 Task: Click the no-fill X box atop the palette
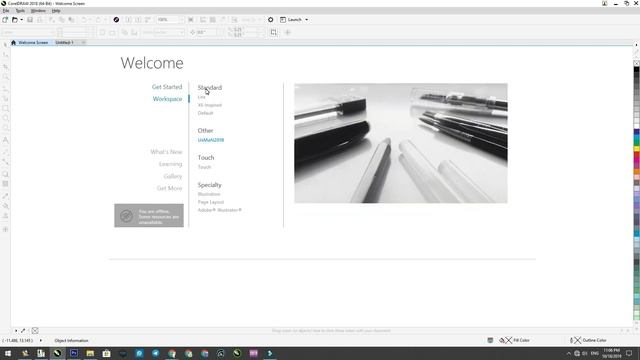click(x=636, y=63)
